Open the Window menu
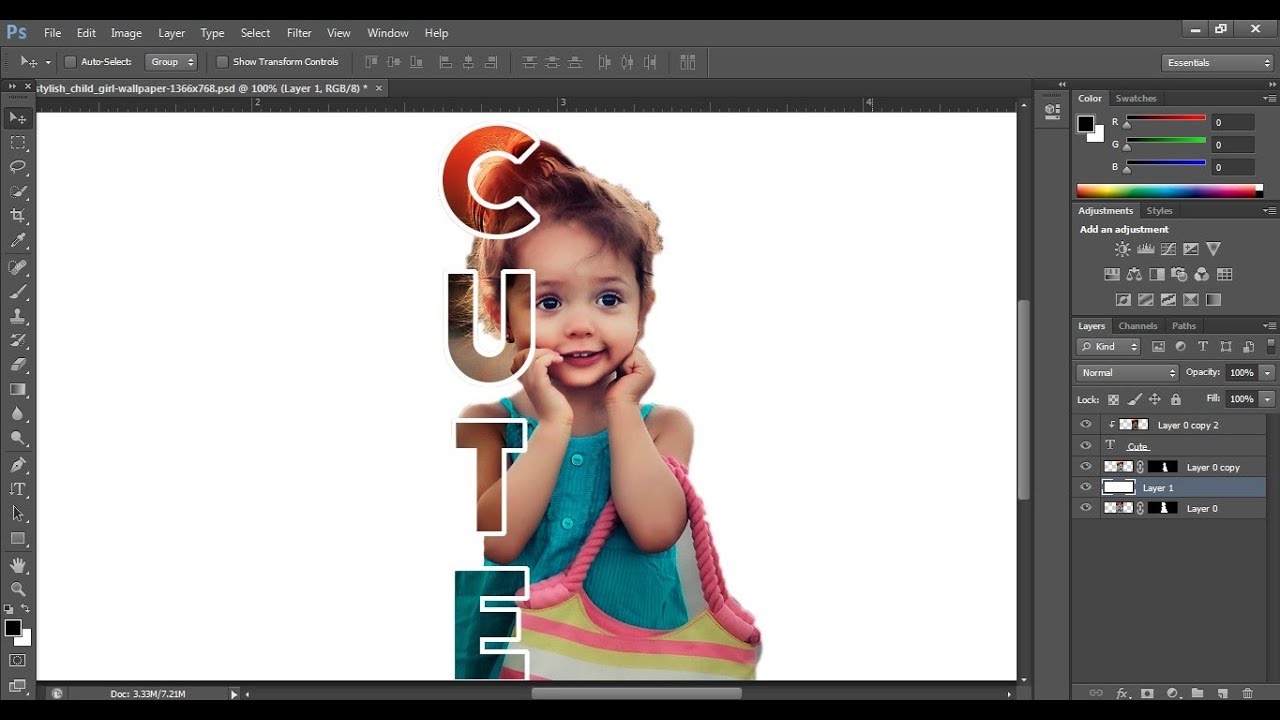The width and height of the screenshot is (1280, 720). coord(388,33)
